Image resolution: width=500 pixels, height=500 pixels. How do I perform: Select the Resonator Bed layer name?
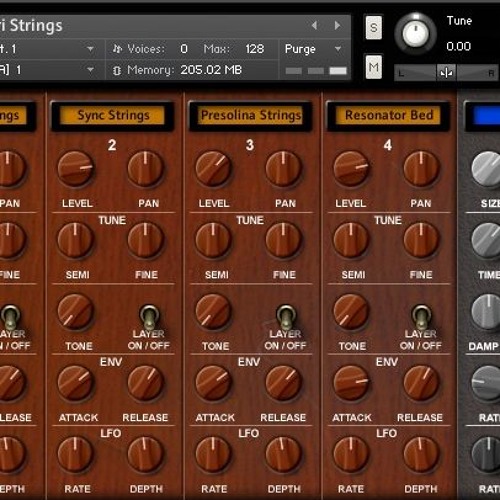coord(389,115)
